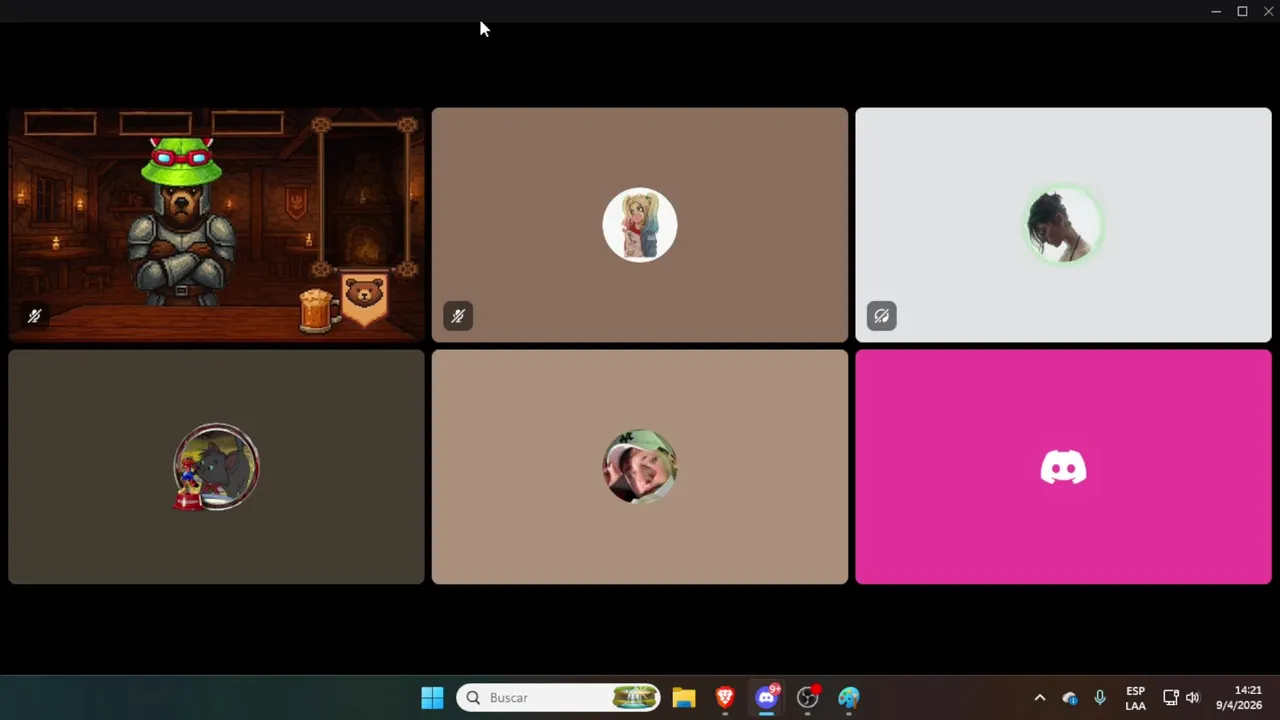Select the dark-haired avatar with green ring
Image resolution: width=1280 pixels, height=720 pixels.
tap(1063, 225)
